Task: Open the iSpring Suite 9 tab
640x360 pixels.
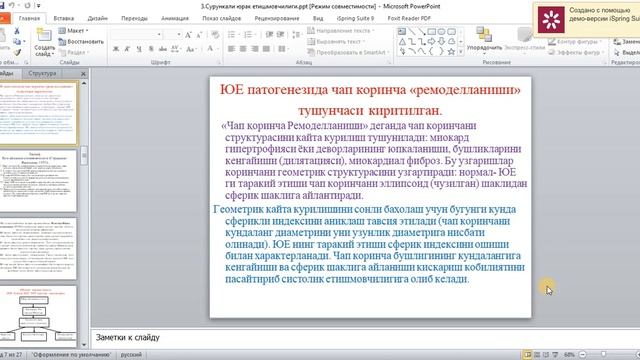Action: click(x=355, y=18)
